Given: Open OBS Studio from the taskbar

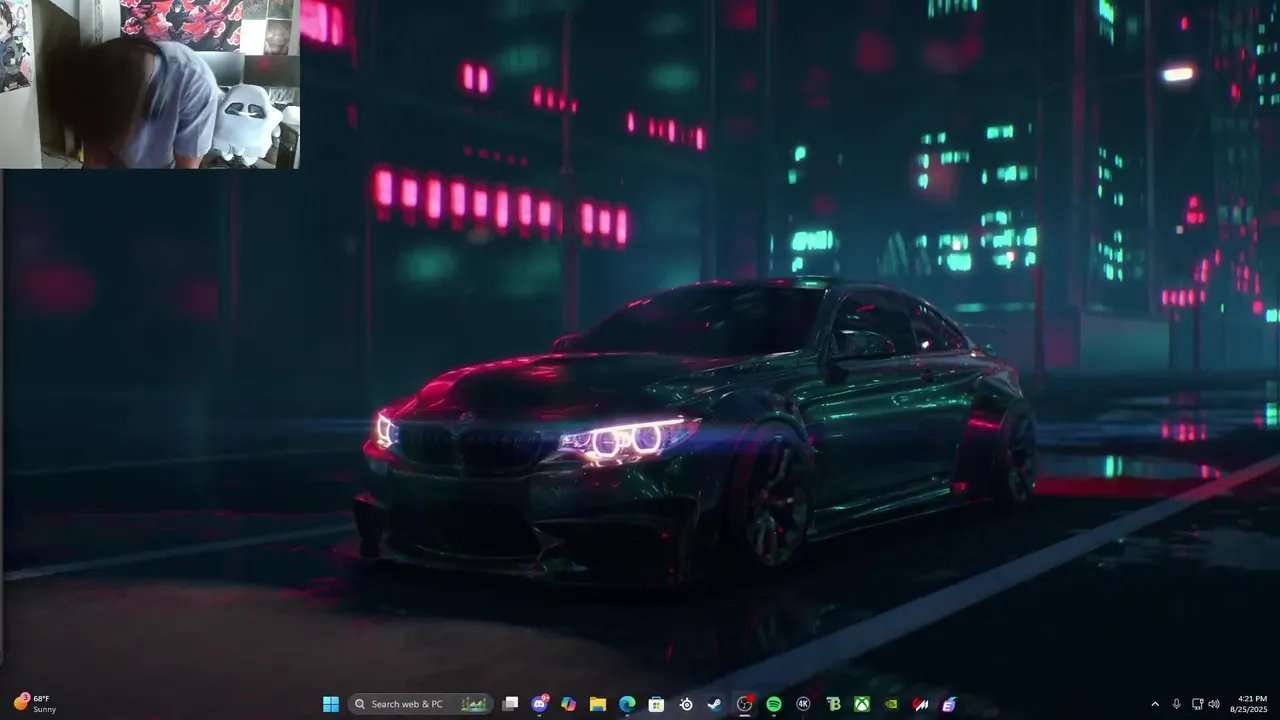Looking at the screenshot, I should click(744, 704).
